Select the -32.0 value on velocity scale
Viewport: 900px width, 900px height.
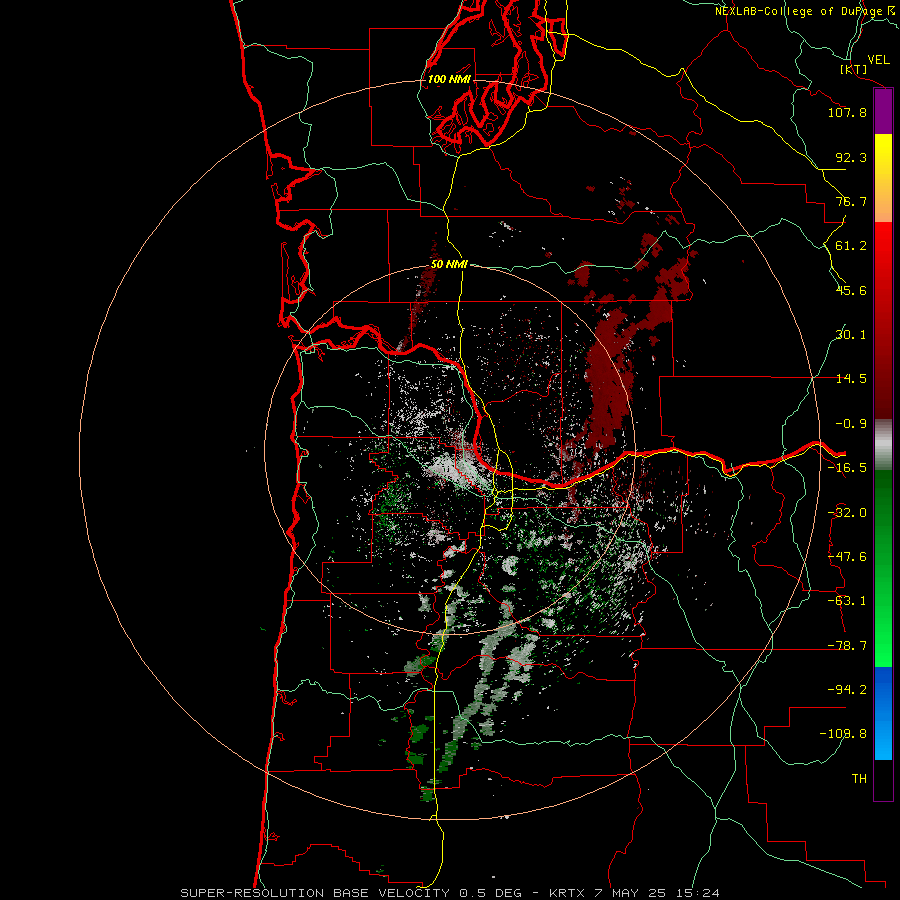pos(847,513)
